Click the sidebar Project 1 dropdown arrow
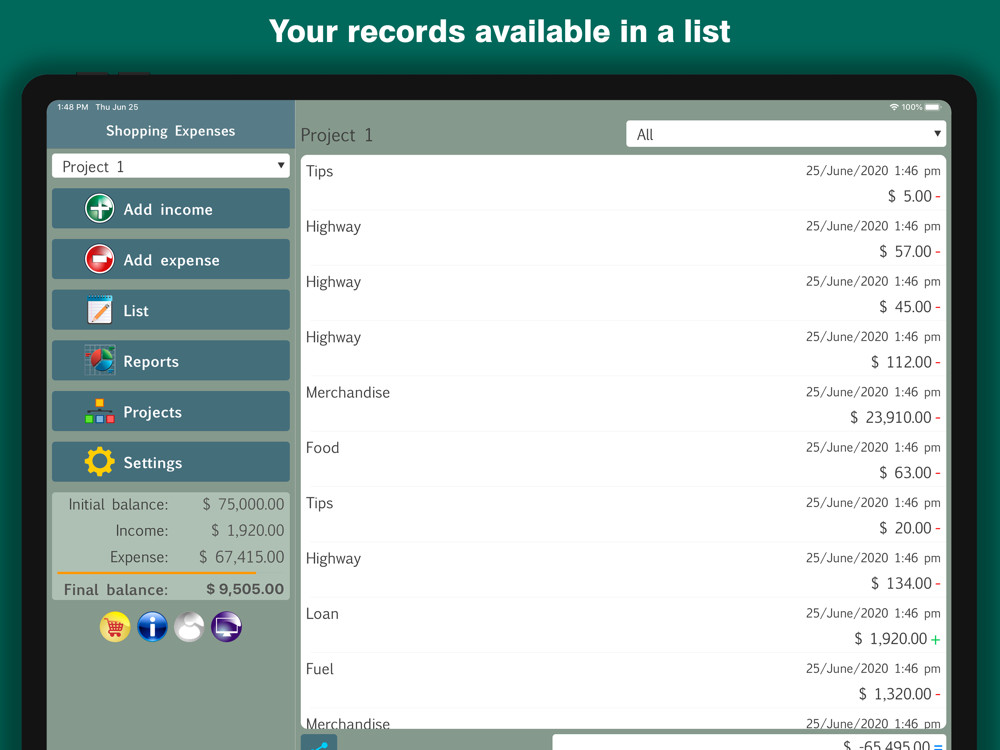Screen dimensions: 1000x750 pos(281,166)
